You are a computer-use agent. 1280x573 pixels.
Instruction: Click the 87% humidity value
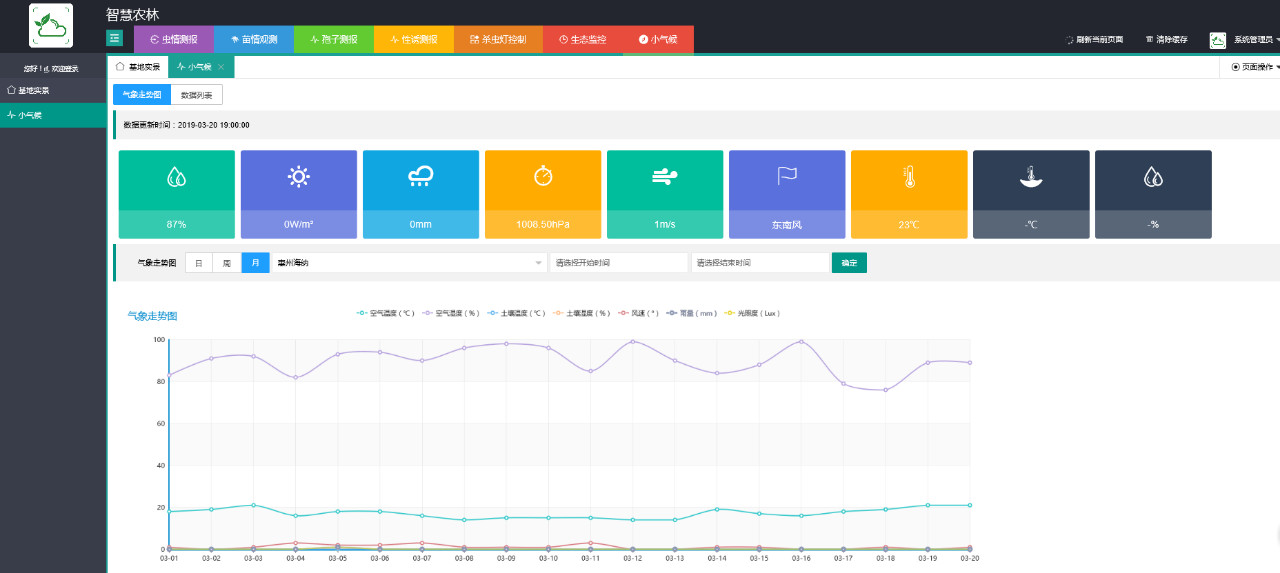coord(177,225)
